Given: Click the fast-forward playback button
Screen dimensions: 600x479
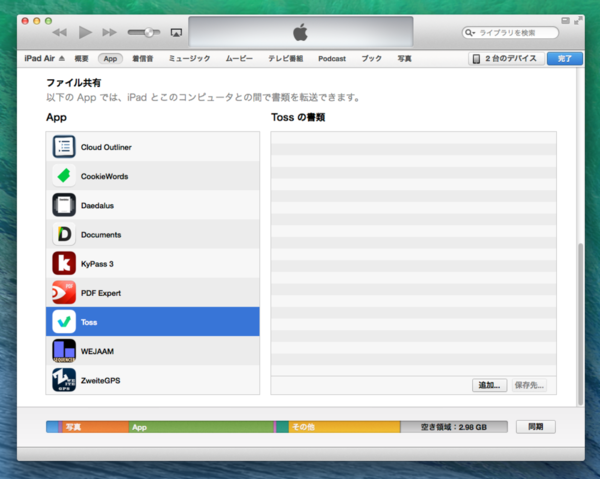Looking at the screenshot, I should 109,33.
